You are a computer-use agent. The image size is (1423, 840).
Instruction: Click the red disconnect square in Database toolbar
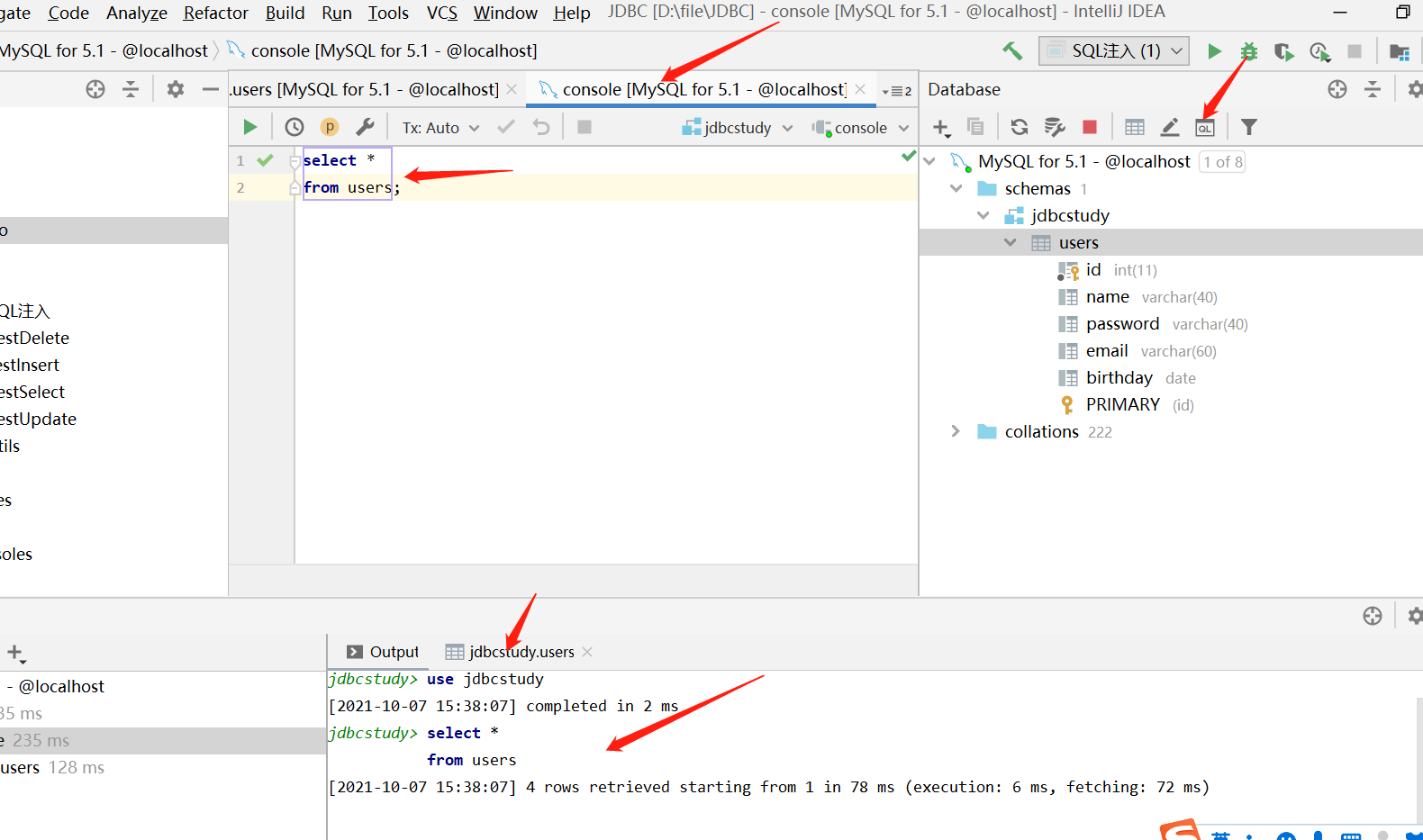pyautogui.click(x=1090, y=127)
